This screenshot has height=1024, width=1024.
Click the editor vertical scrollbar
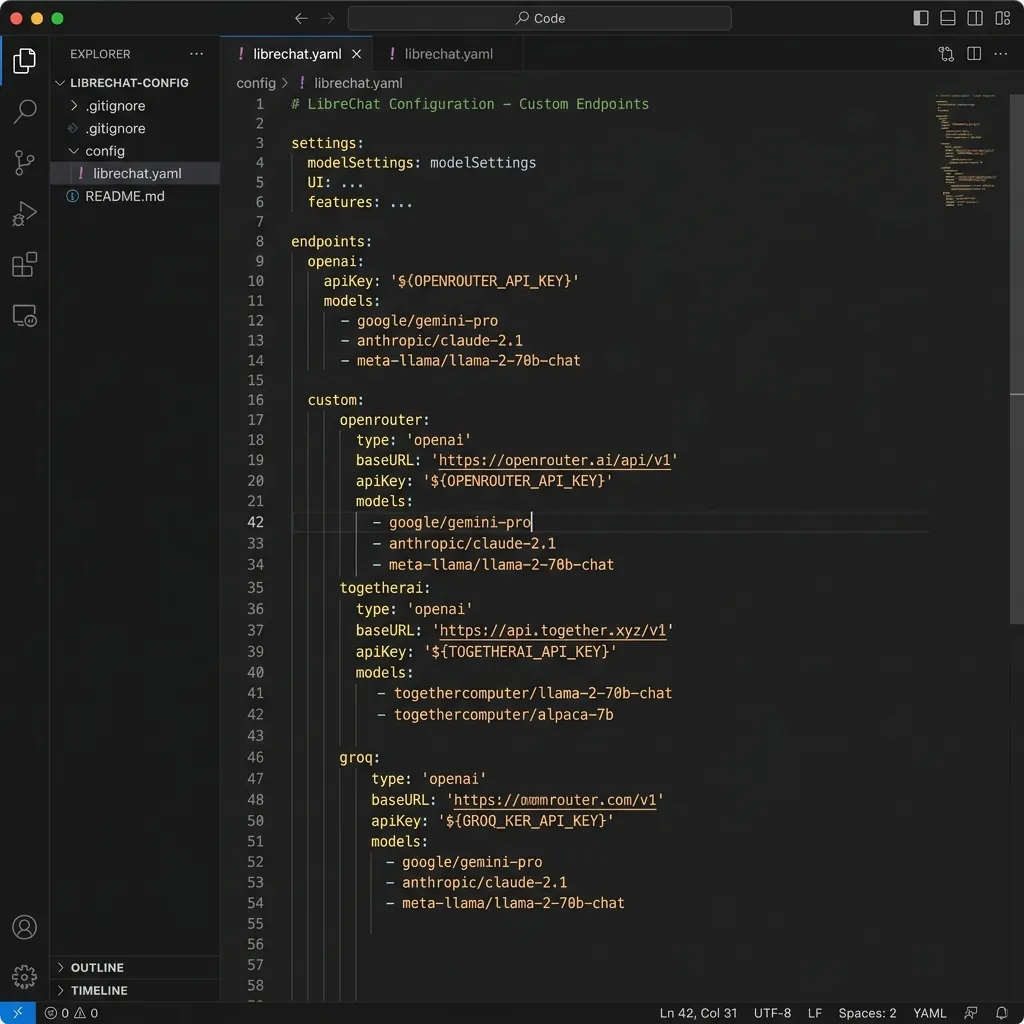pos(1016,359)
